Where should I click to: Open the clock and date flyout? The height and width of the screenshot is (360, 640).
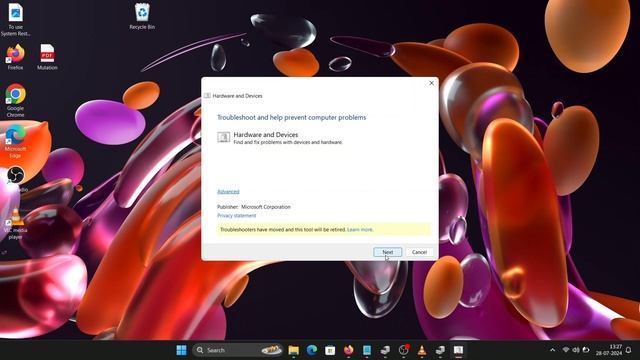point(609,350)
